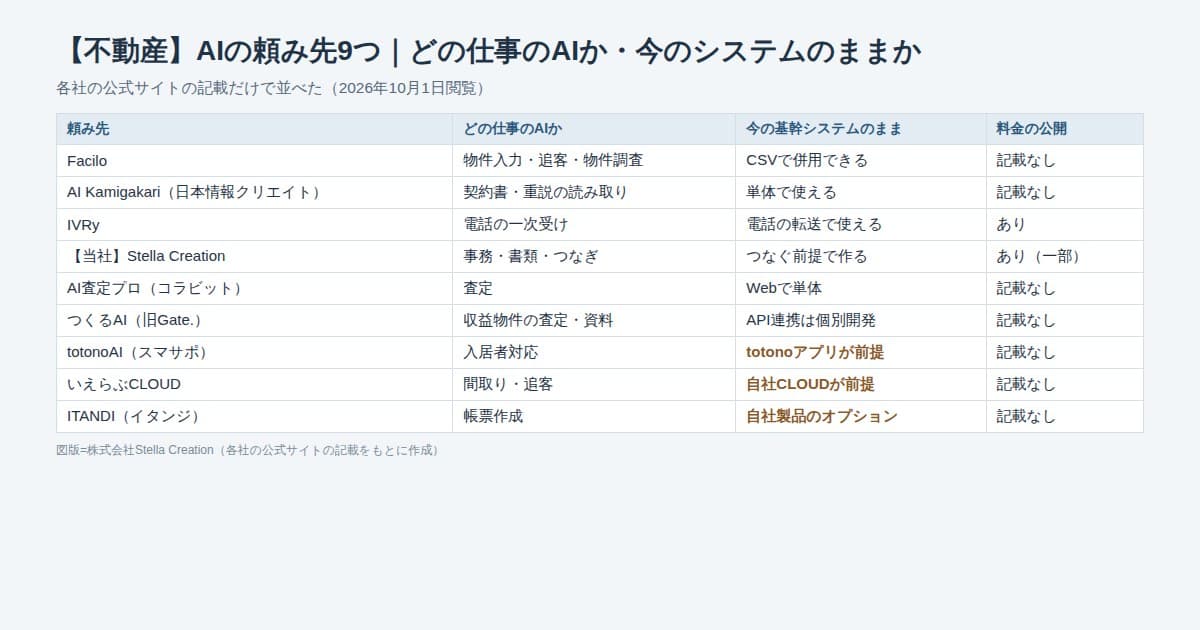Image resolution: width=1200 pixels, height=630 pixels.
Task: Click the 間取り・追客 cell
Action: (x=594, y=385)
